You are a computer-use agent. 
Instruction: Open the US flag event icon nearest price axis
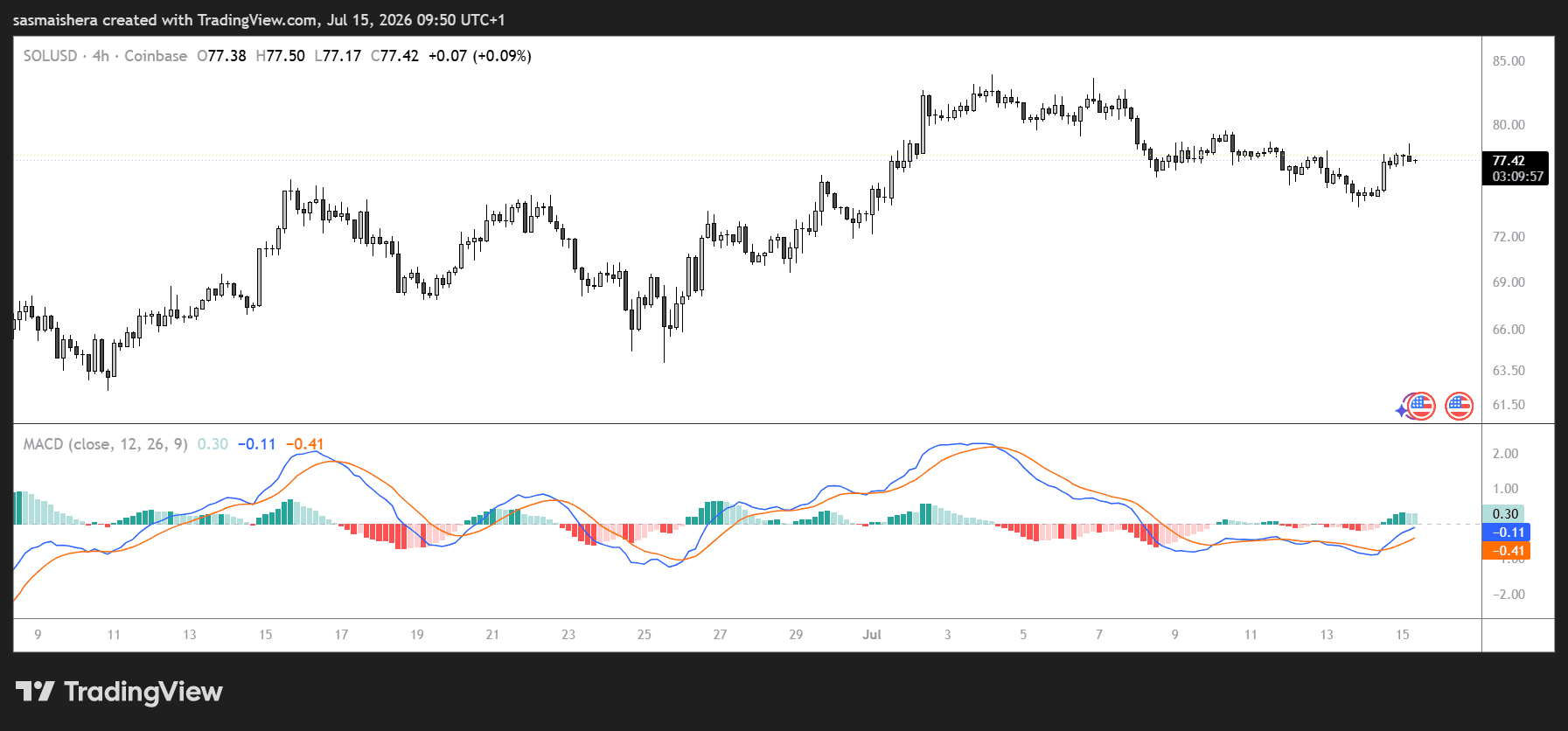click(x=1459, y=406)
